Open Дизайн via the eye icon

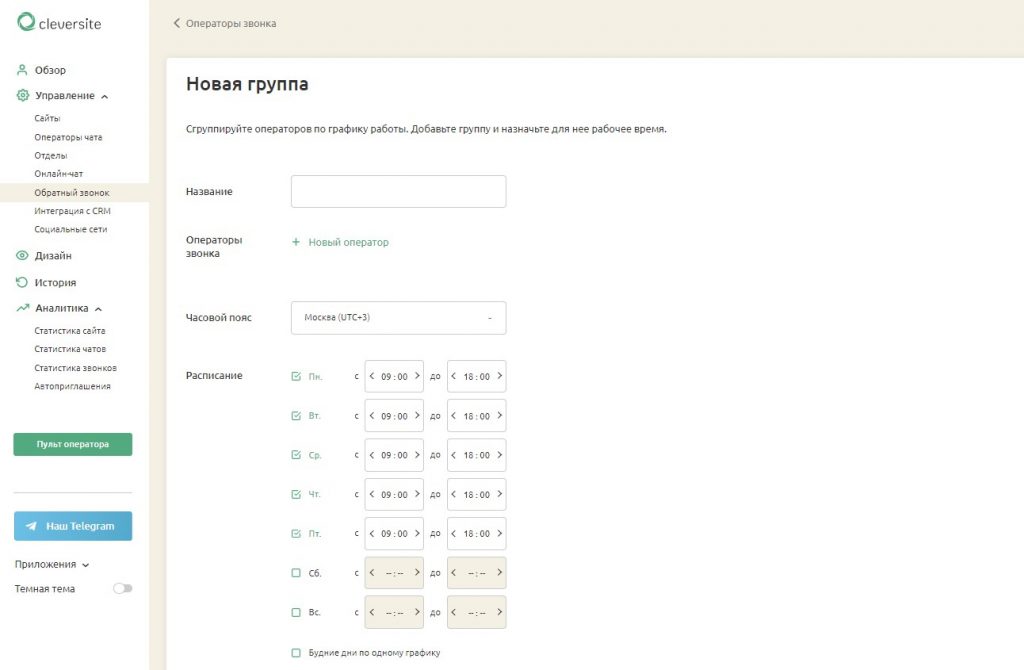point(22,255)
